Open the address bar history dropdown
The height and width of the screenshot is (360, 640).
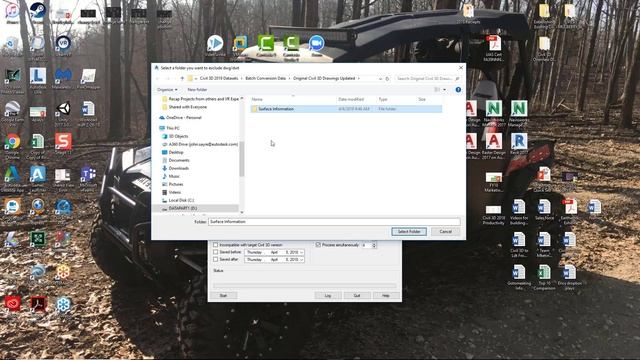pyautogui.click(x=380, y=78)
